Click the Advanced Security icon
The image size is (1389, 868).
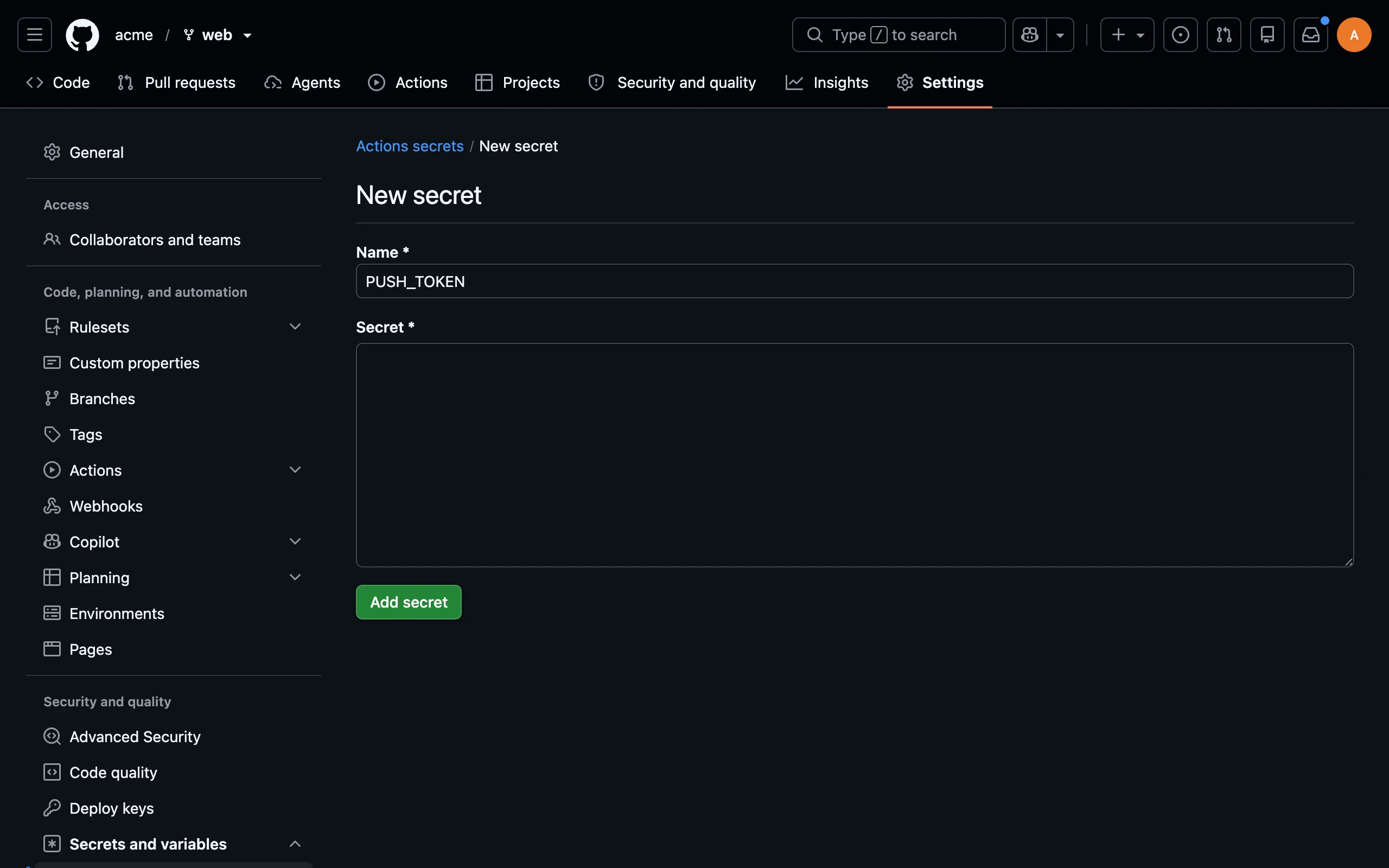52,736
